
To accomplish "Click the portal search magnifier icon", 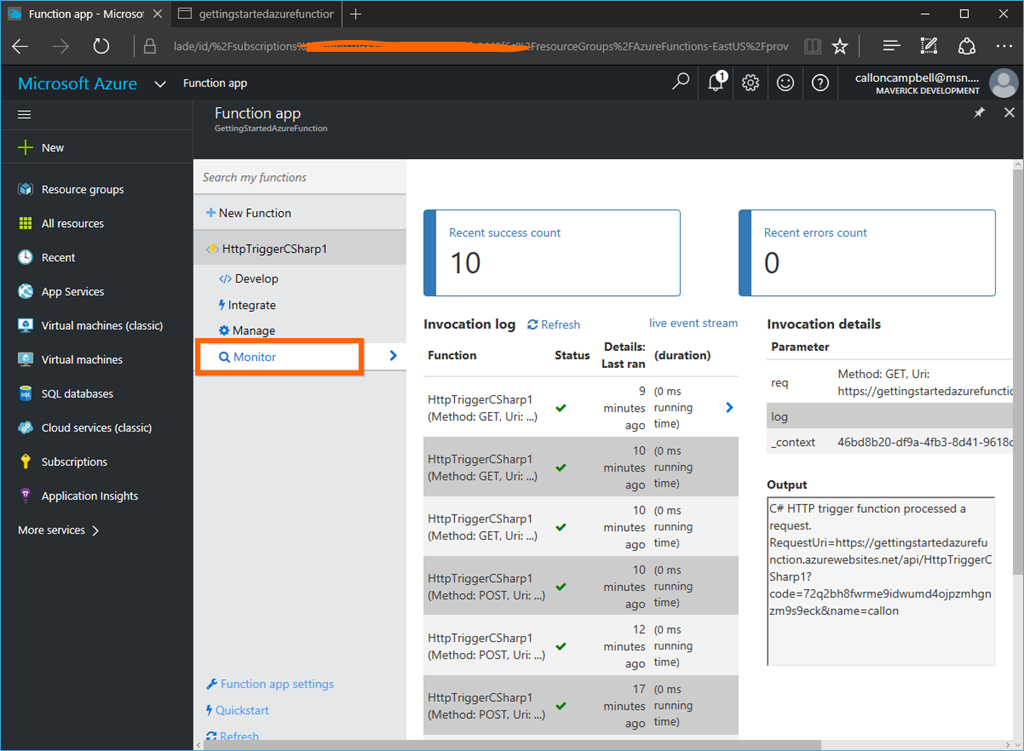I will click(x=681, y=82).
